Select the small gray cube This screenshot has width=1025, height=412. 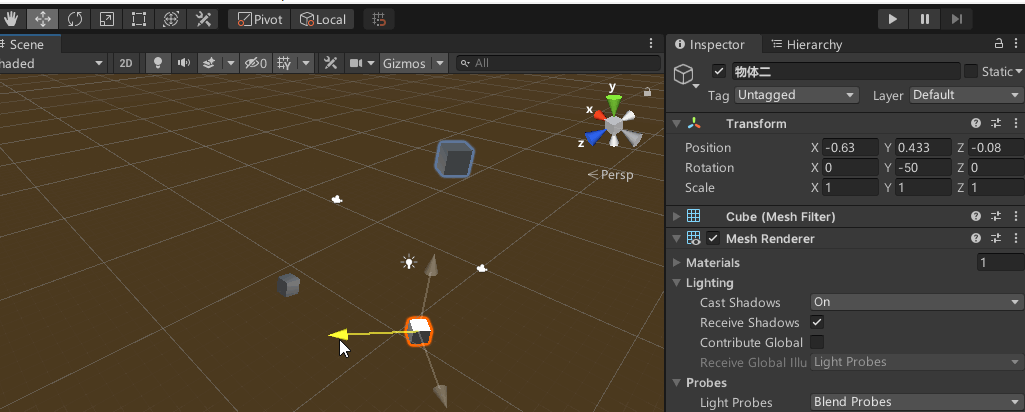click(x=288, y=285)
